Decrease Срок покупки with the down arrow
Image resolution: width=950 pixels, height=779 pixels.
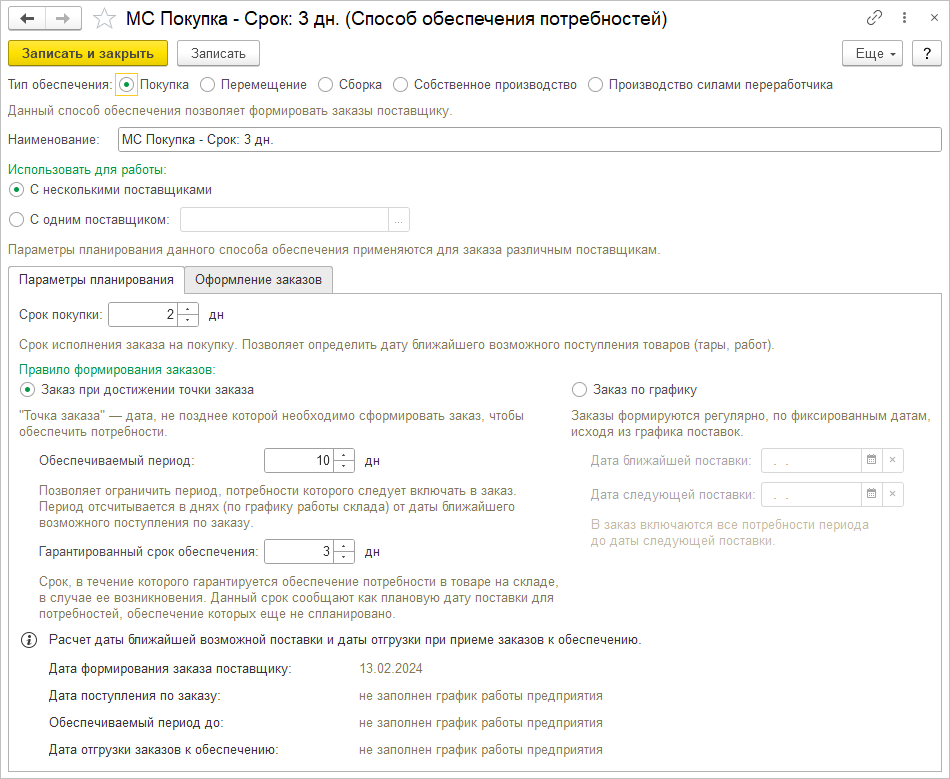point(188,320)
